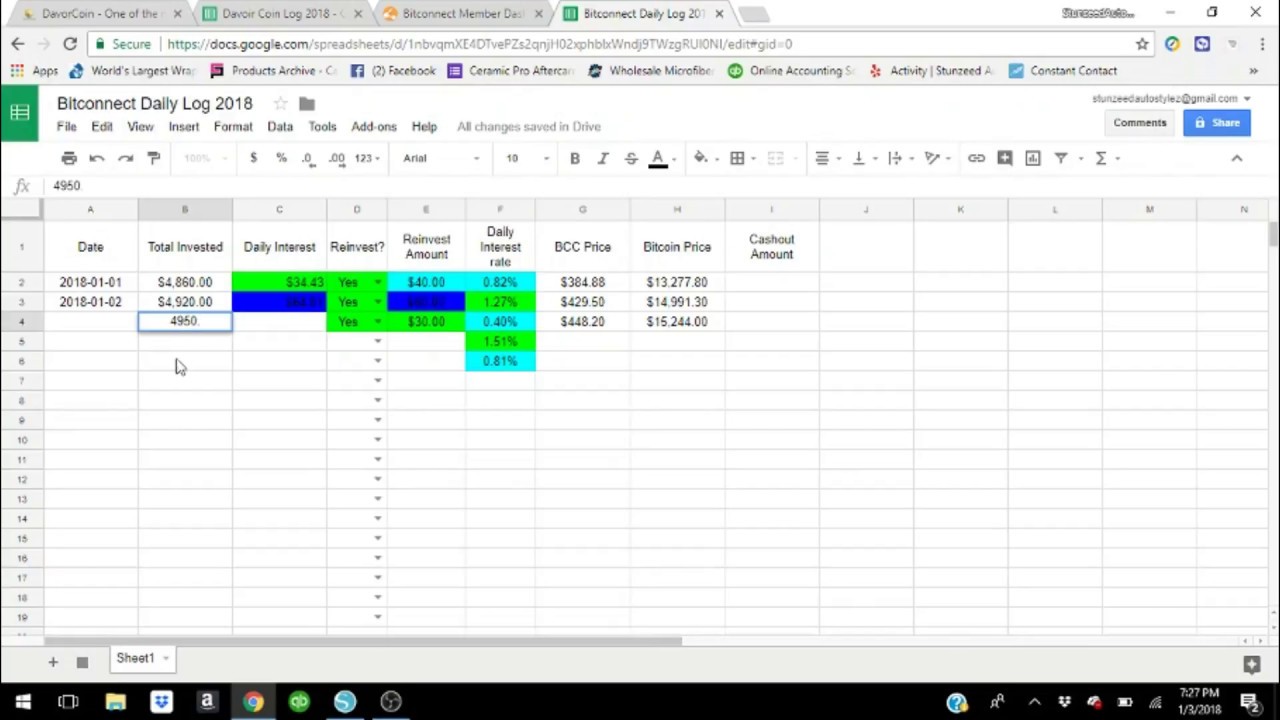Image resolution: width=1280 pixels, height=720 pixels.
Task: Open the Arial font dropdown
Action: [x=441, y=158]
